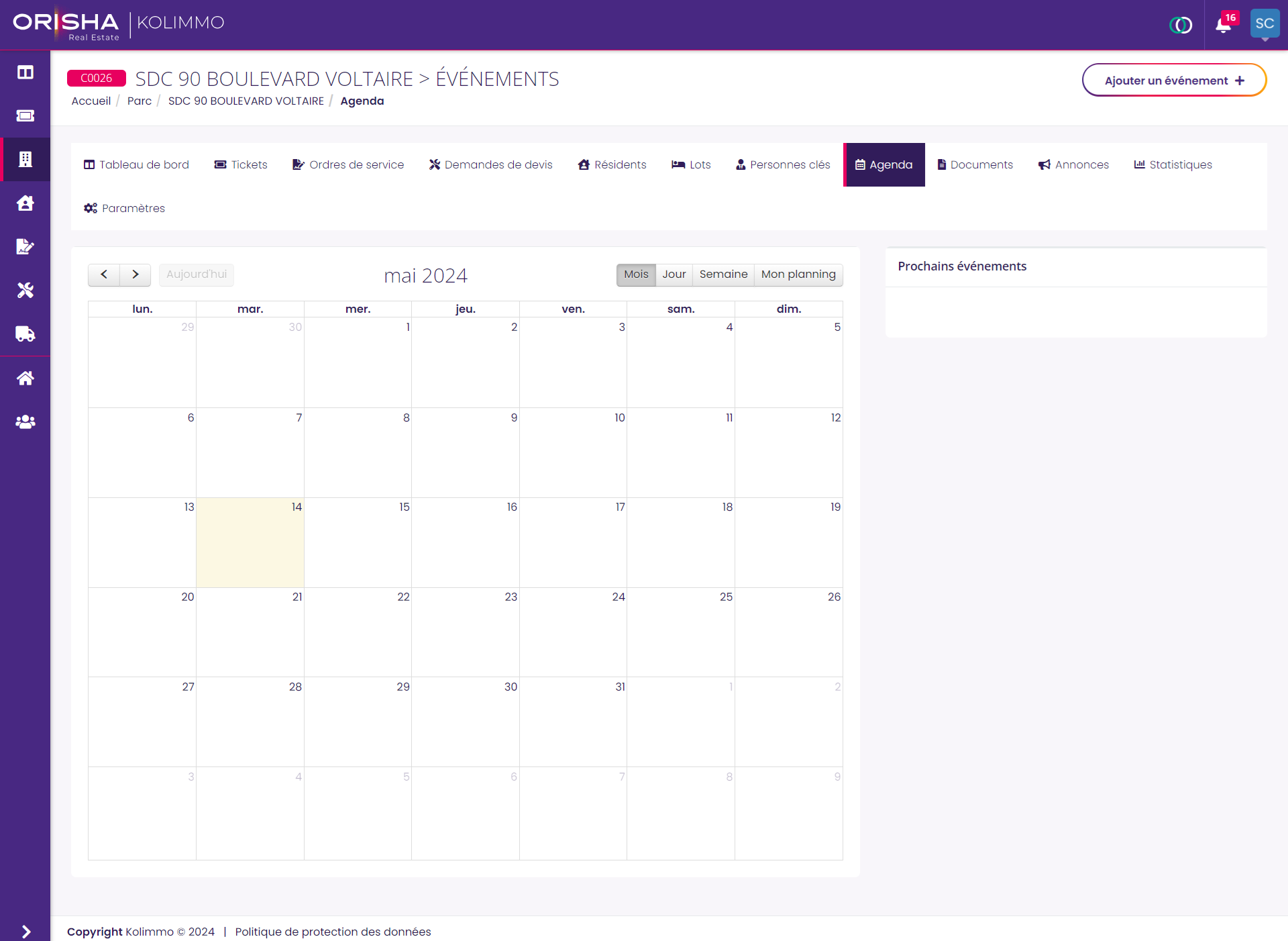1288x941 pixels.
Task: Open the service orders sidebar icon
Action: (25, 246)
